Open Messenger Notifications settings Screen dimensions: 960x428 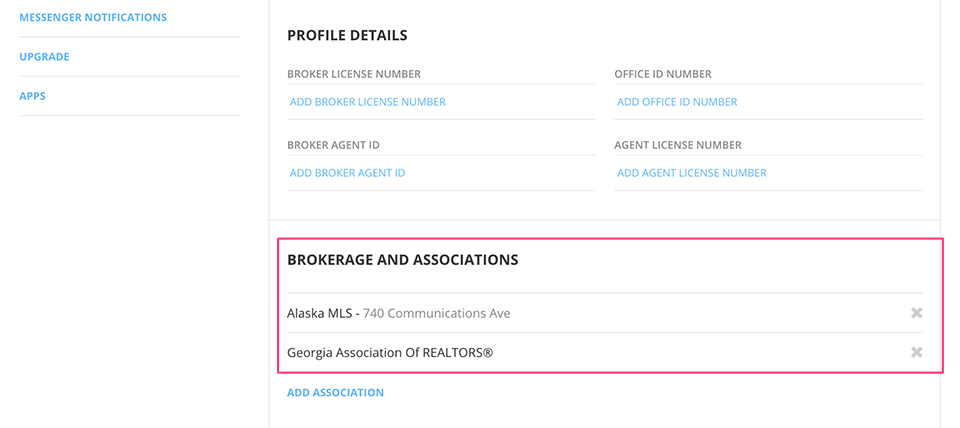tap(93, 18)
